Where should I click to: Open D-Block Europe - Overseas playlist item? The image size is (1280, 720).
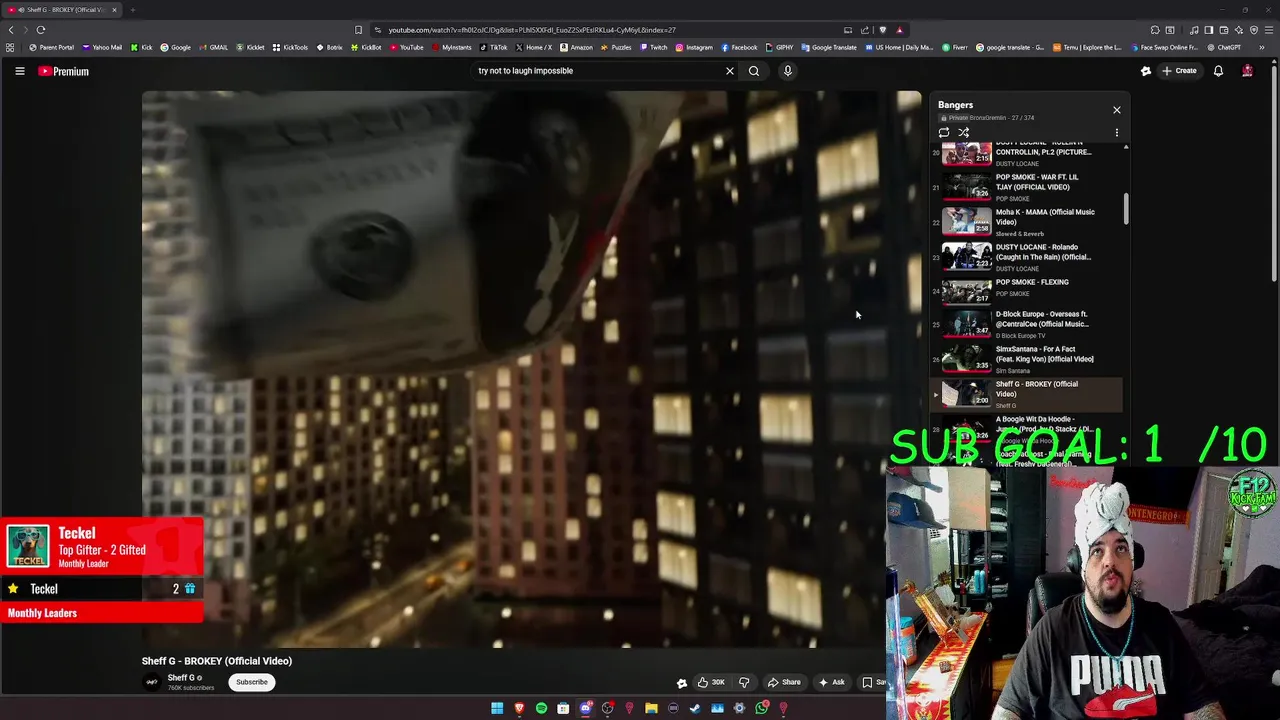(1028, 324)
